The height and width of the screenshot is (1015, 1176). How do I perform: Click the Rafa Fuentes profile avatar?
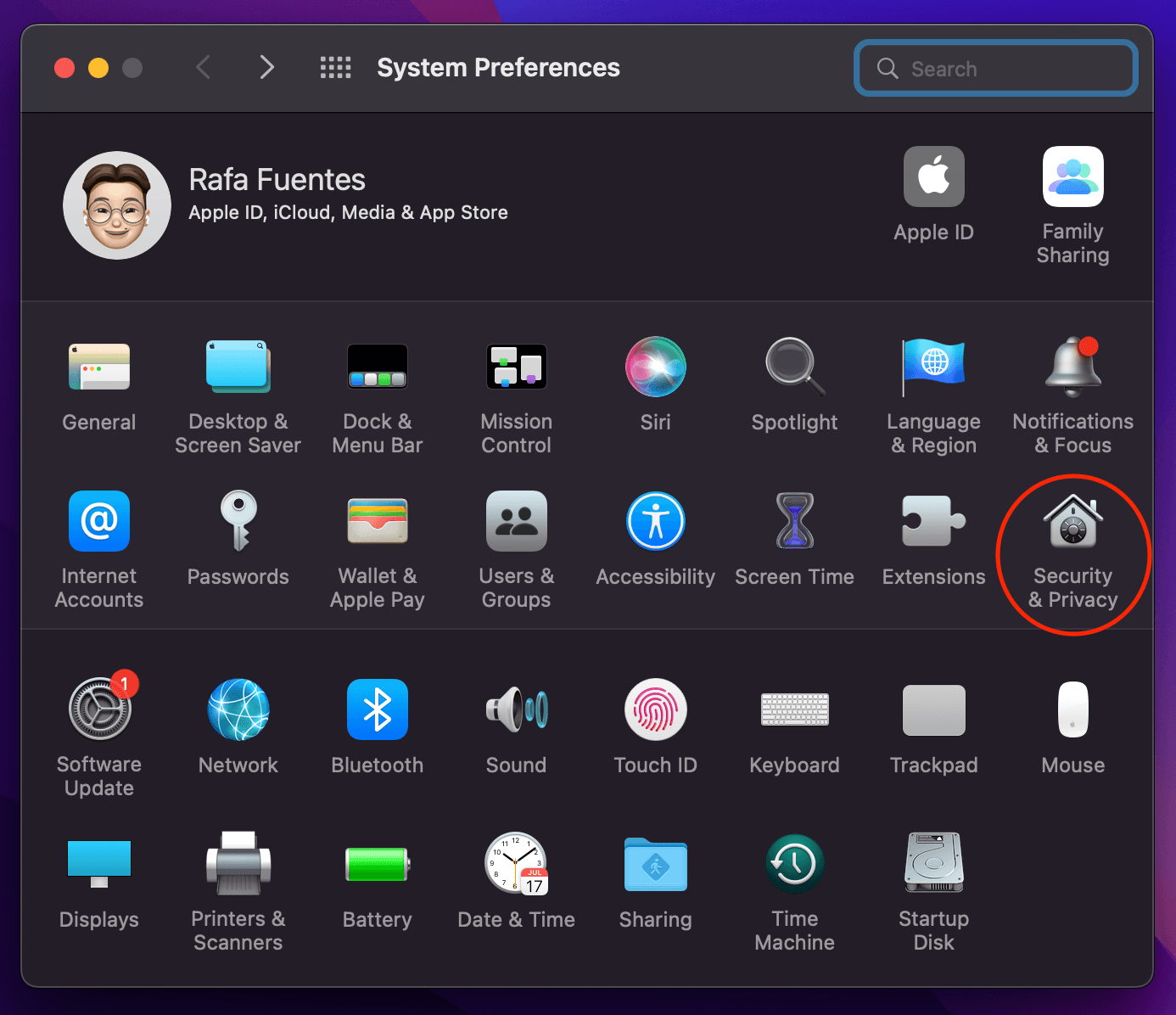[x=117, y=205]
